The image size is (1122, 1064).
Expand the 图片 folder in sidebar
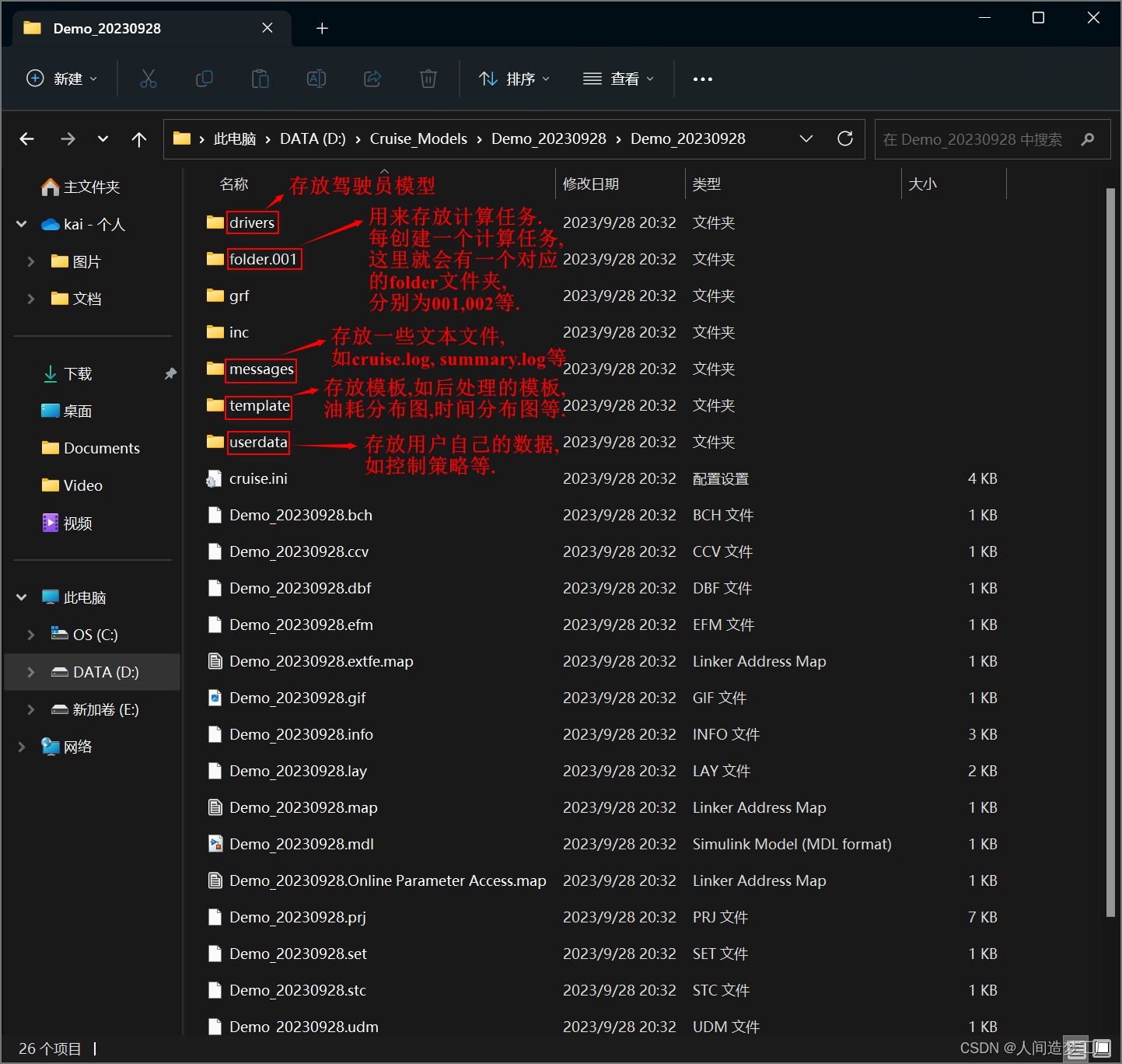(30, 261)
